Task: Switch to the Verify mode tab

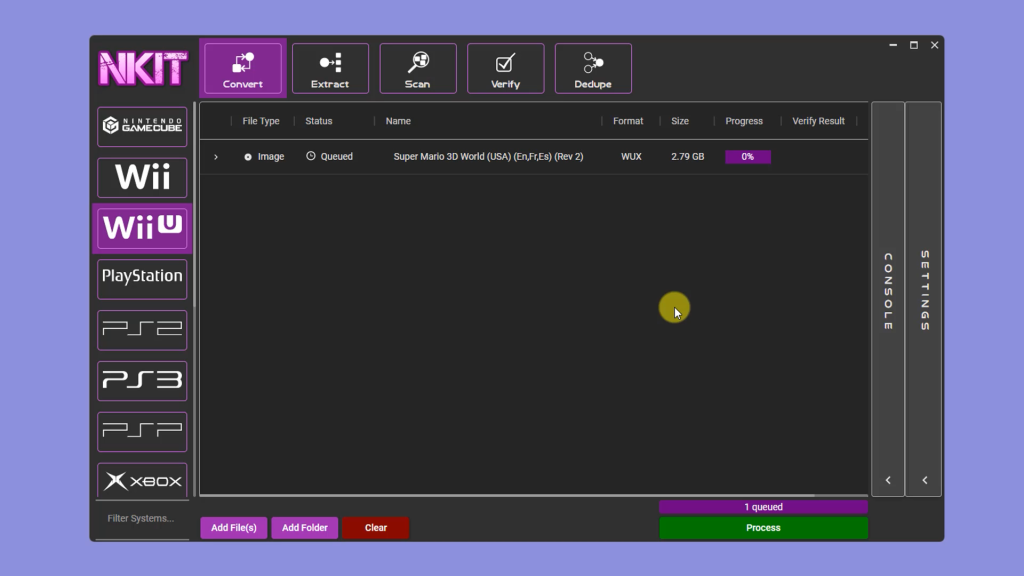Action: coord(505,69)
